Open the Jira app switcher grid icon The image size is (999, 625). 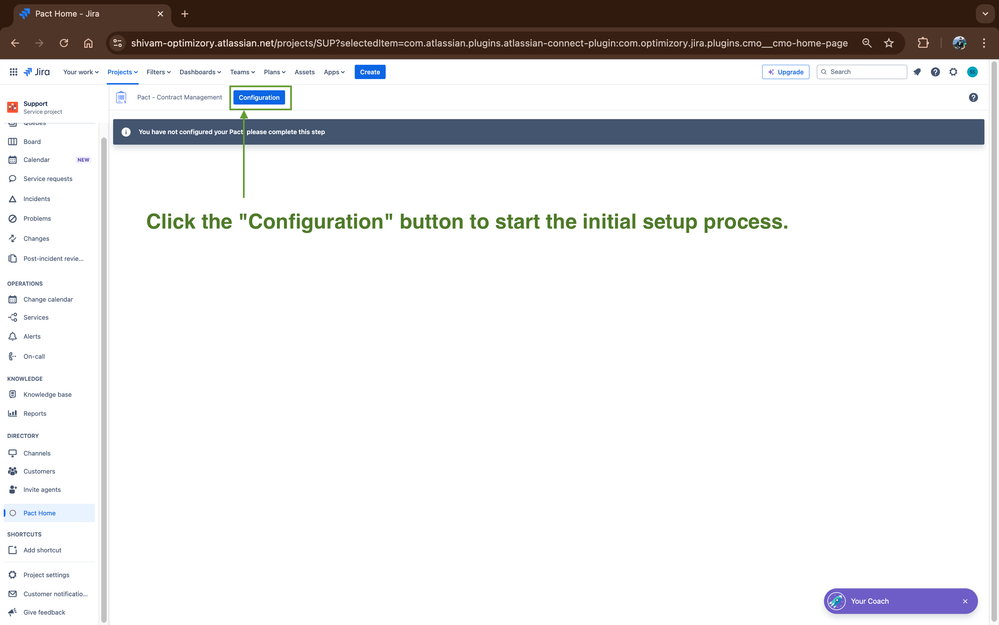tap(13, 72)
